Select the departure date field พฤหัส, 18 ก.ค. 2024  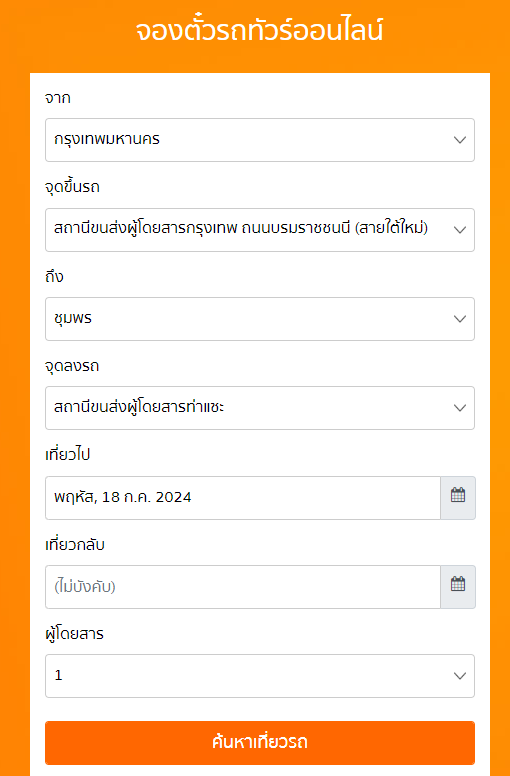[242, 497]
